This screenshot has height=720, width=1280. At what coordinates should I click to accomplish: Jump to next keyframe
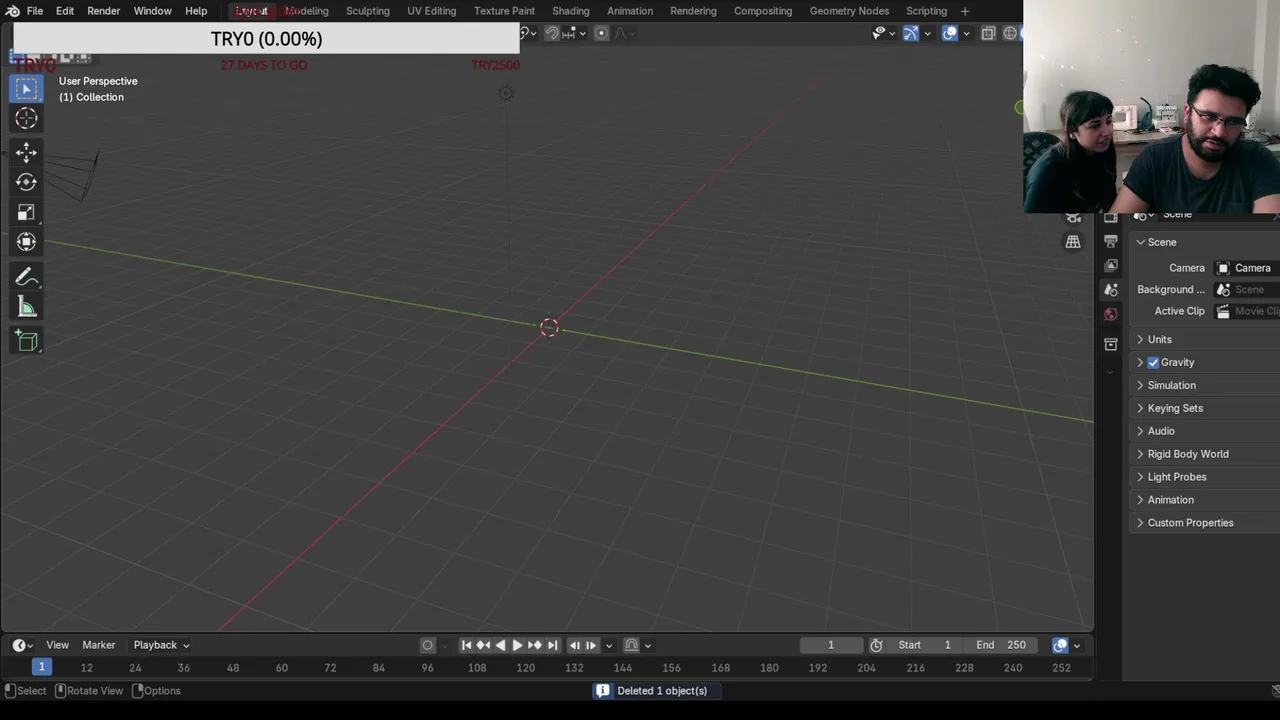(534, 645)
